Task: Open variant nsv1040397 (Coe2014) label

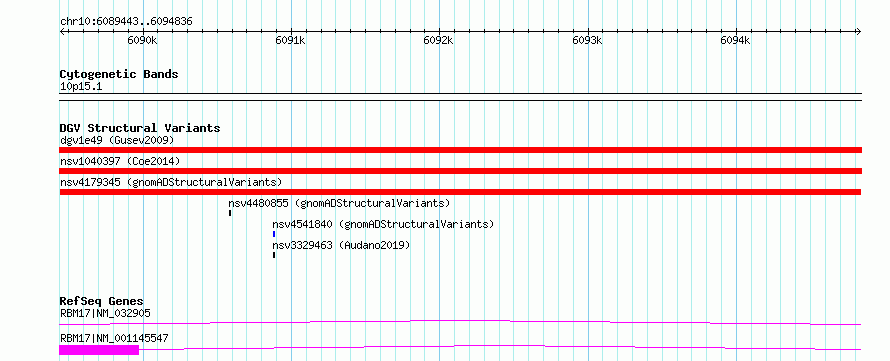Action: 120,162
